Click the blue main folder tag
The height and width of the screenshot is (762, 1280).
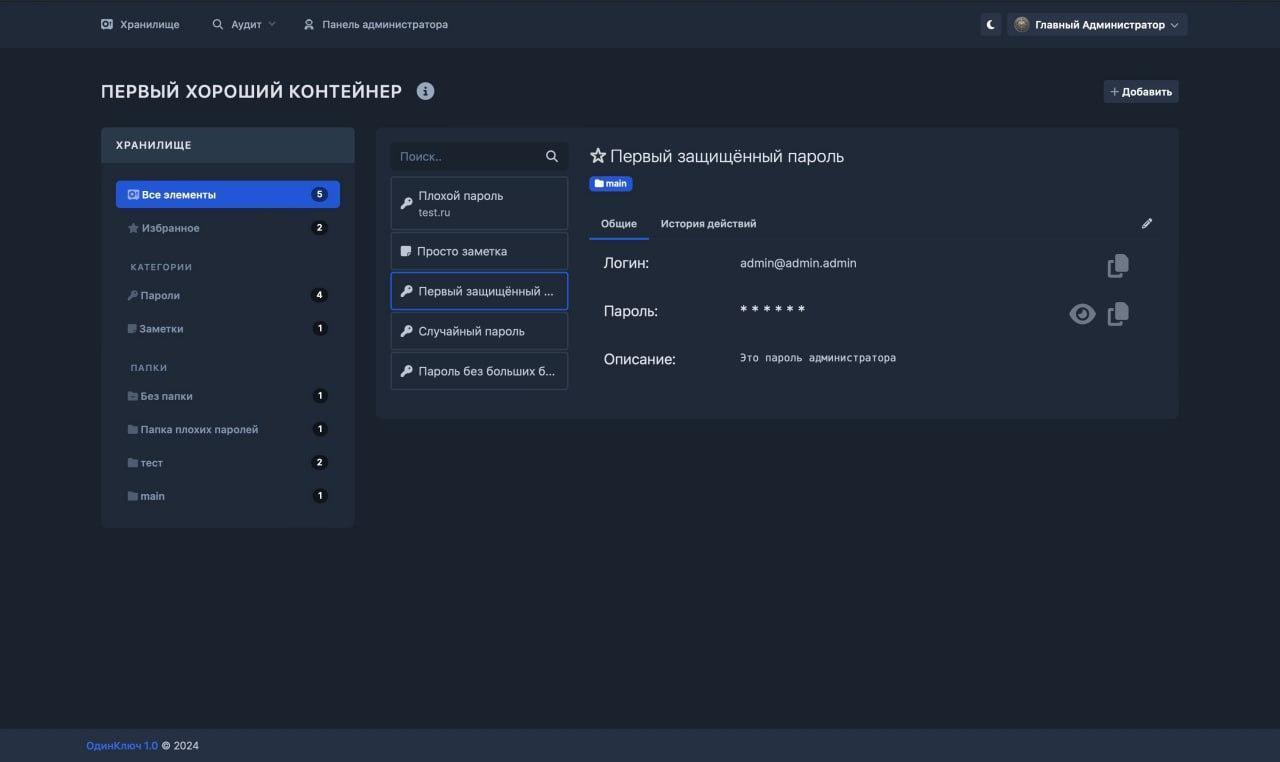(x=611, y=184)
